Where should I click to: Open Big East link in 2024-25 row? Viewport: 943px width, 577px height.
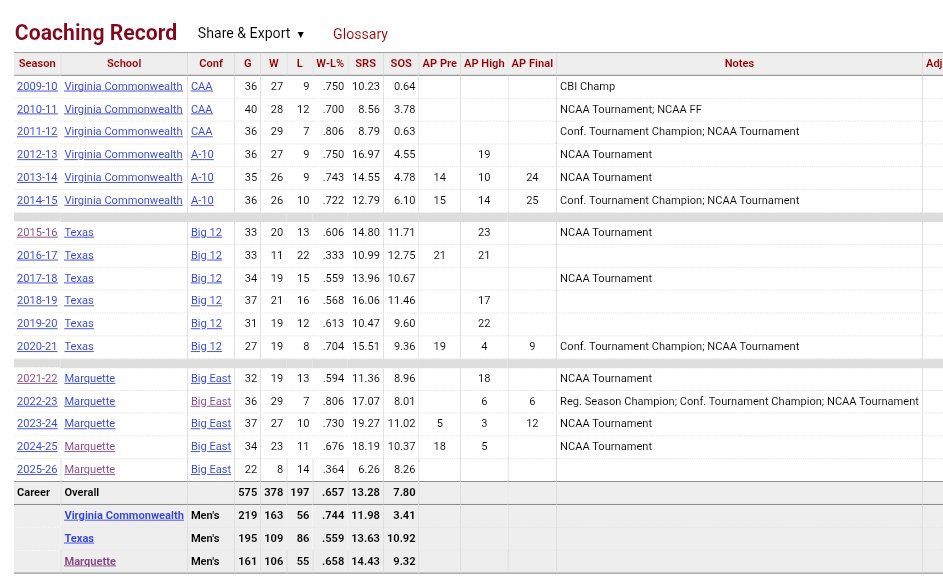coord(211,446)
